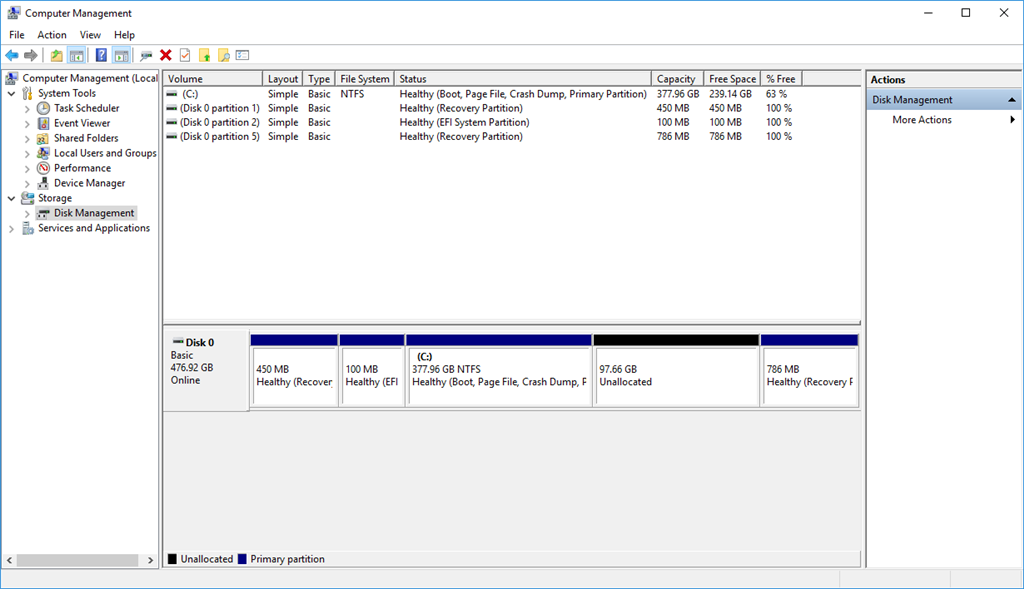Screen dimensions: 1024x589
Task: Click the Computer Management (Local) root icon
Action: point(12,78)
